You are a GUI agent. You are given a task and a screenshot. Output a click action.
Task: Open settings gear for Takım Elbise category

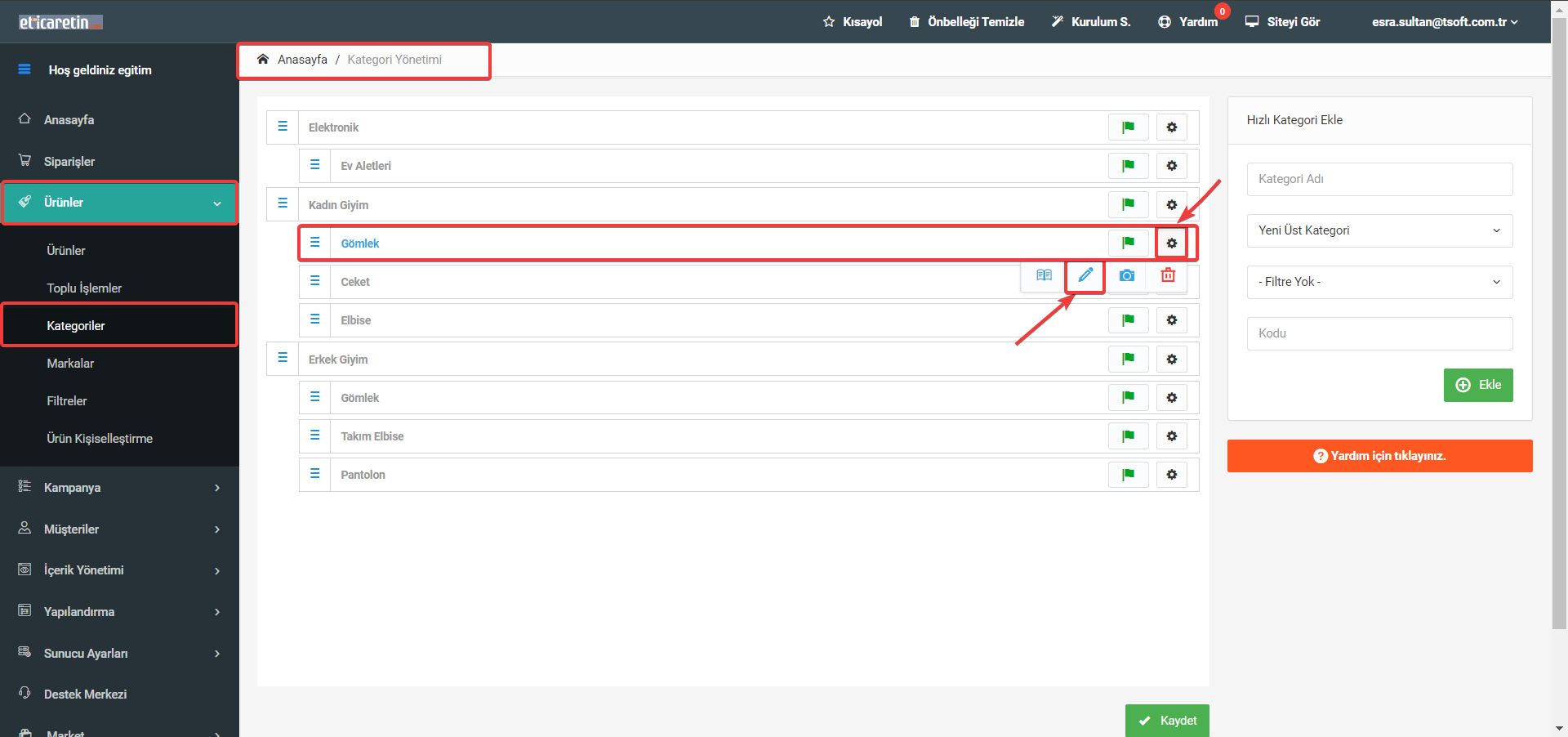pos(1171,436)
